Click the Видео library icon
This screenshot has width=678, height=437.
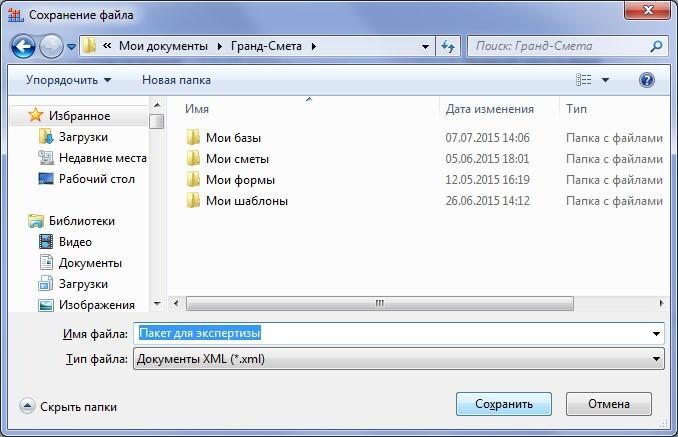[x=46, y=242]
